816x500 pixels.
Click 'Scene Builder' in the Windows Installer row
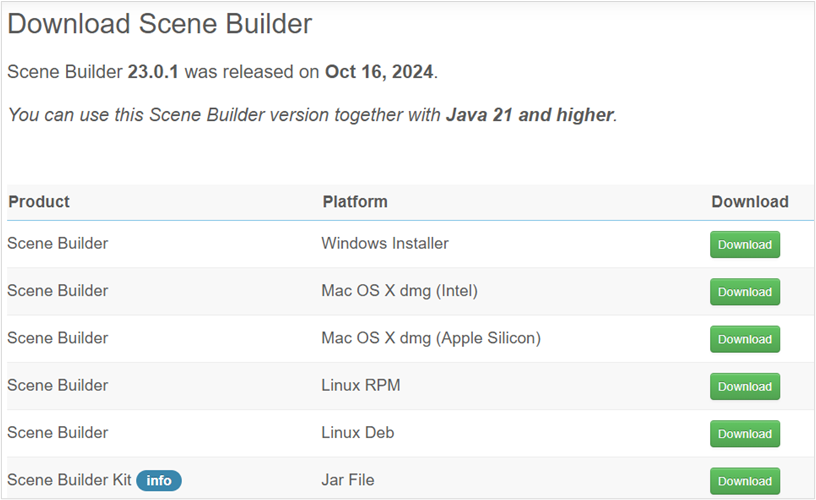tap(58, 243)
